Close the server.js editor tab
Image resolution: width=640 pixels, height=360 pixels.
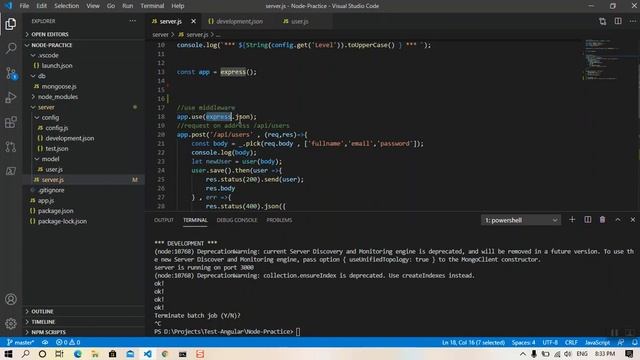point(193,21)
